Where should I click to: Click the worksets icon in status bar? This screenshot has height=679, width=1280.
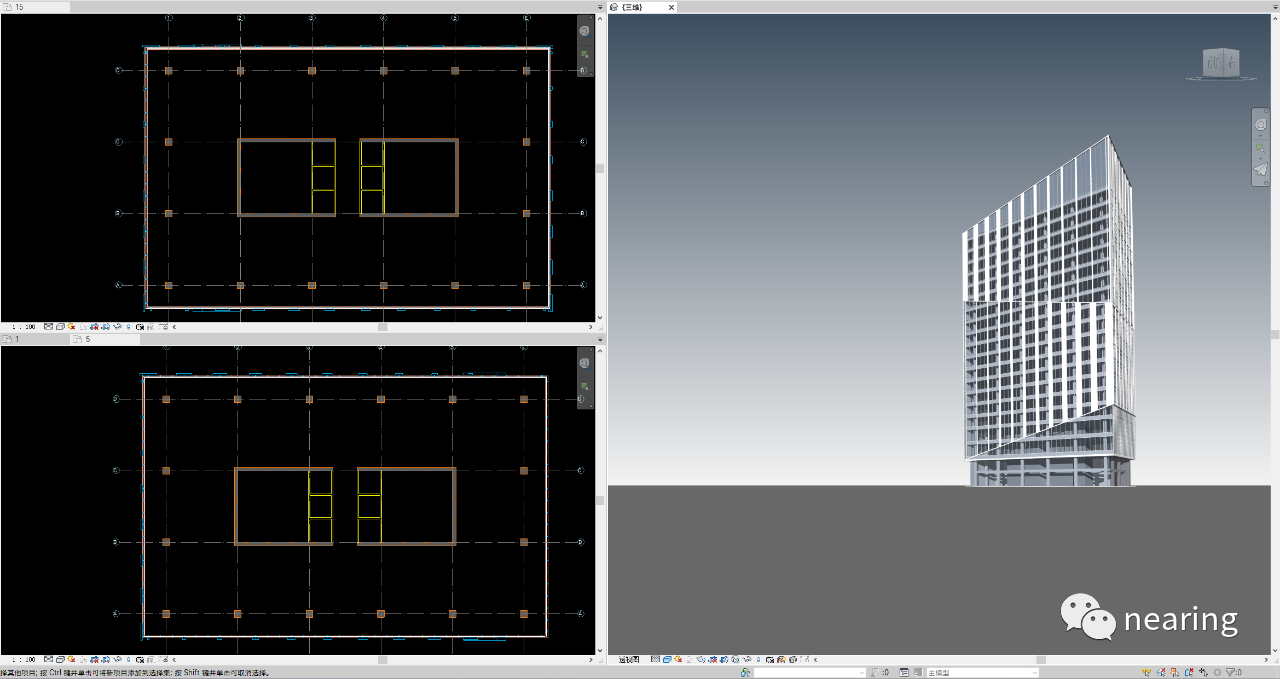pos(745,672)
